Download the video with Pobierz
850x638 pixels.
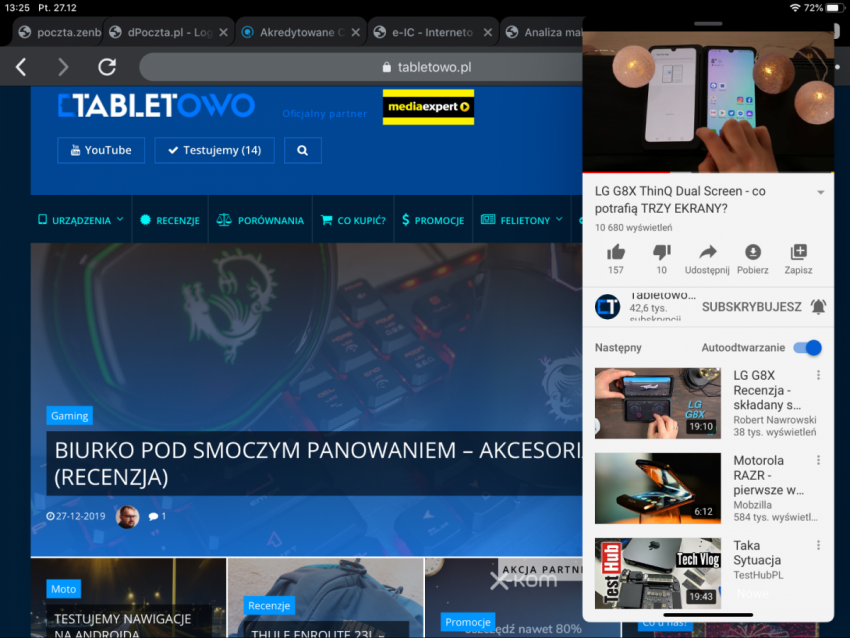tap(752, 259)
